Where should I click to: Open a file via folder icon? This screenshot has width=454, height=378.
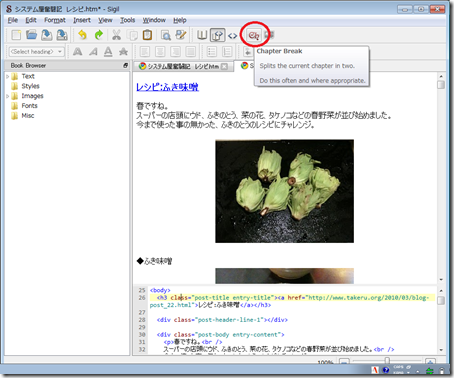tap(31, 35)
